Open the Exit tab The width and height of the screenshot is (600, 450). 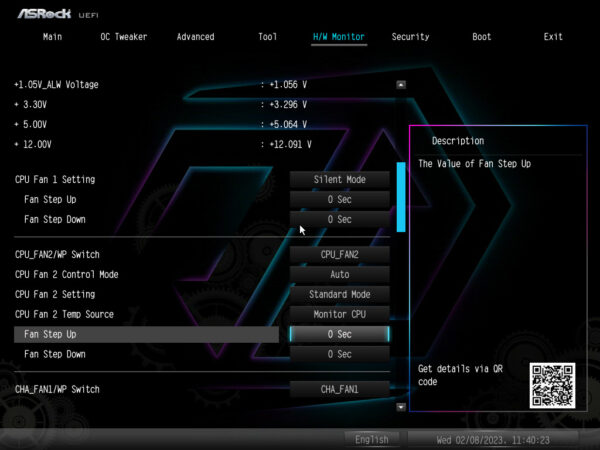[553, 37]
